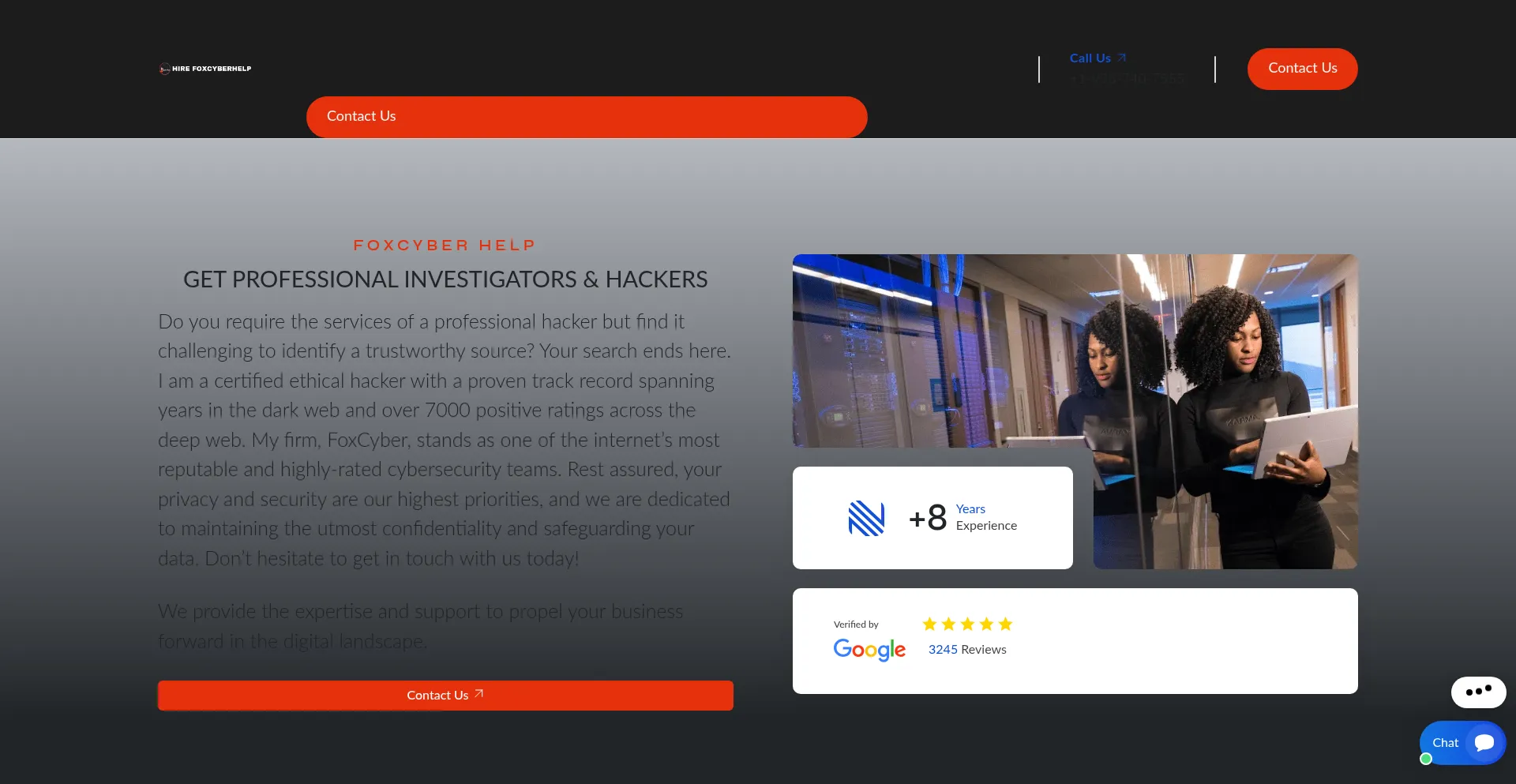Click the faint phone number under Call Us
1516x784 pixels.
[1128, 79]
